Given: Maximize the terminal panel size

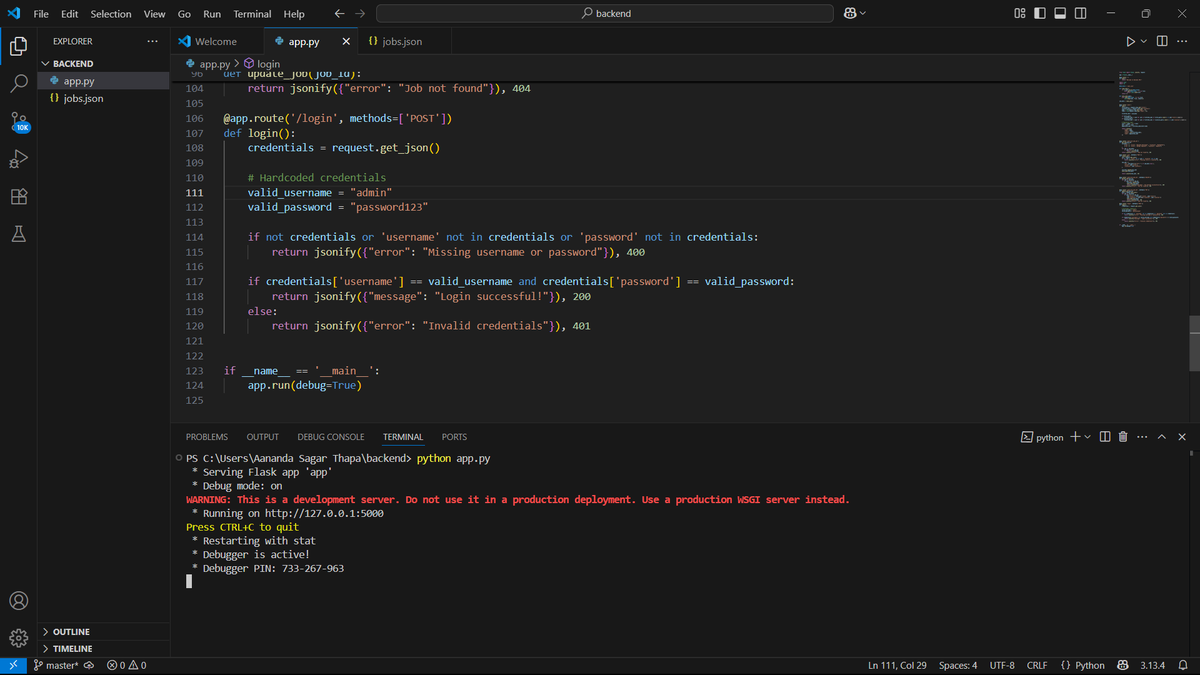Looking at the screenshot, I should (1162, 437).
